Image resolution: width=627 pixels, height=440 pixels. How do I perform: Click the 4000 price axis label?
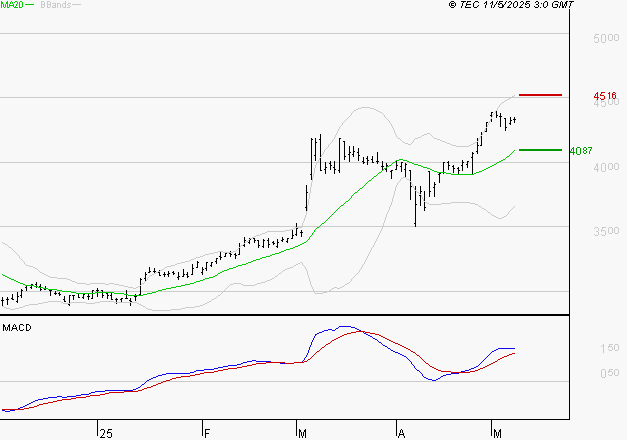coord(606,167)
